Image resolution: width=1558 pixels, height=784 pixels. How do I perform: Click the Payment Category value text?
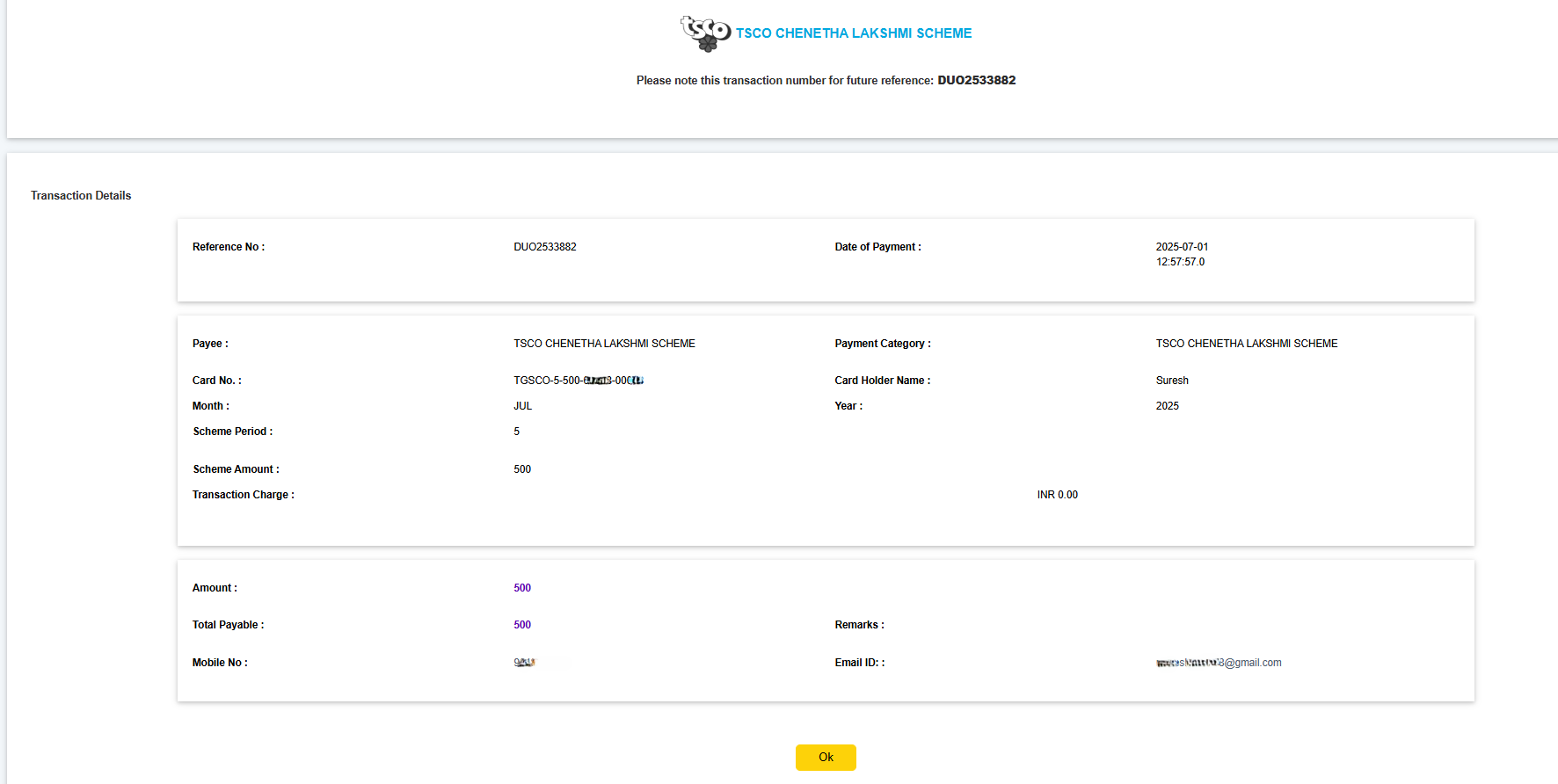1247,344
